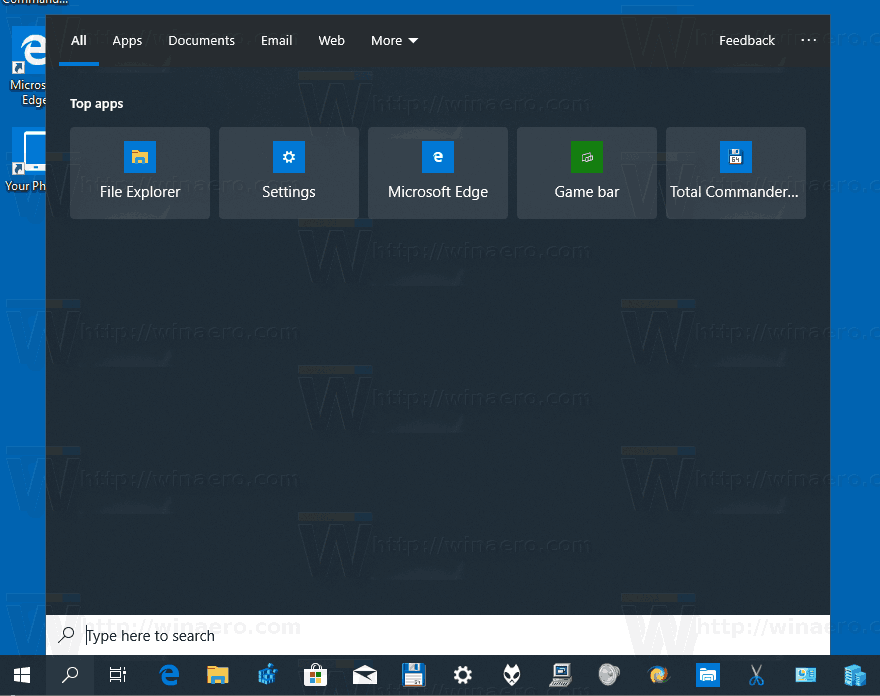Viewport: 880px width, 696px height.
Task: Select the Documents search tab
Action: pos(201,41)
